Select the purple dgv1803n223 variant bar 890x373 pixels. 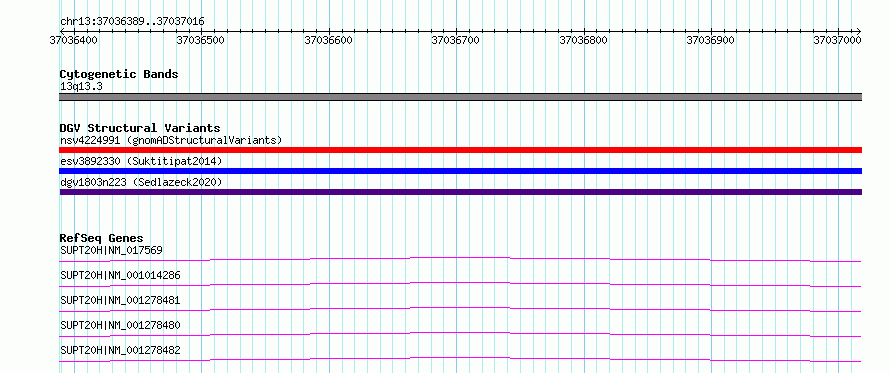pyautogui.click(x=461, y=192)
